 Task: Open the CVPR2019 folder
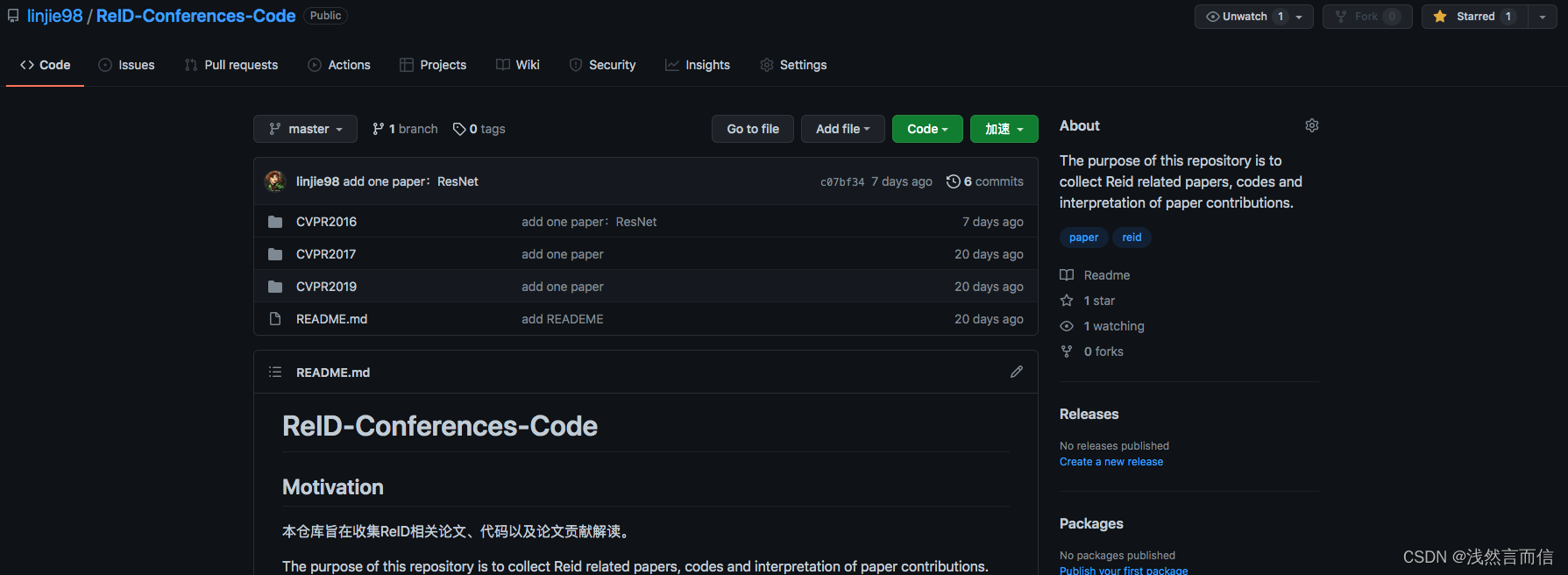pyautogui.click(x=326, y=287)
